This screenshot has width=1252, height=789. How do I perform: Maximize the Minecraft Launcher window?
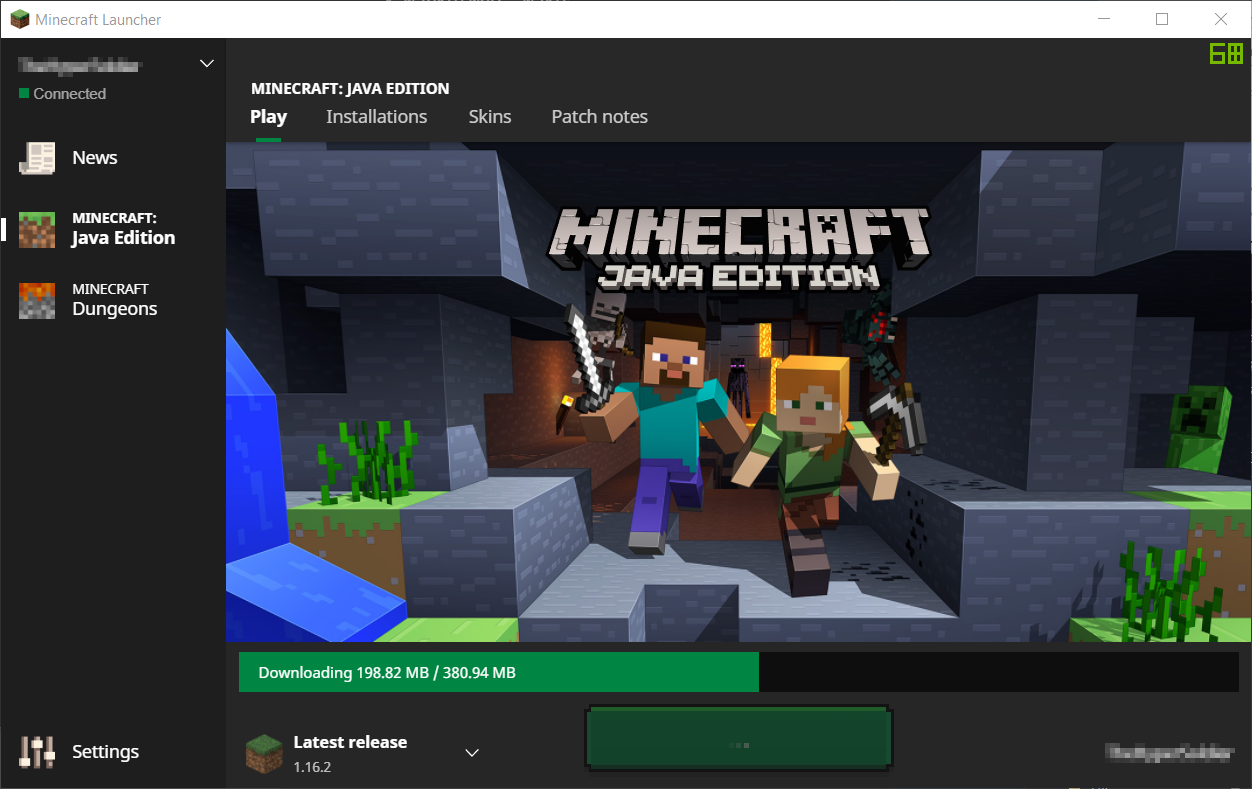(1162, 19)
